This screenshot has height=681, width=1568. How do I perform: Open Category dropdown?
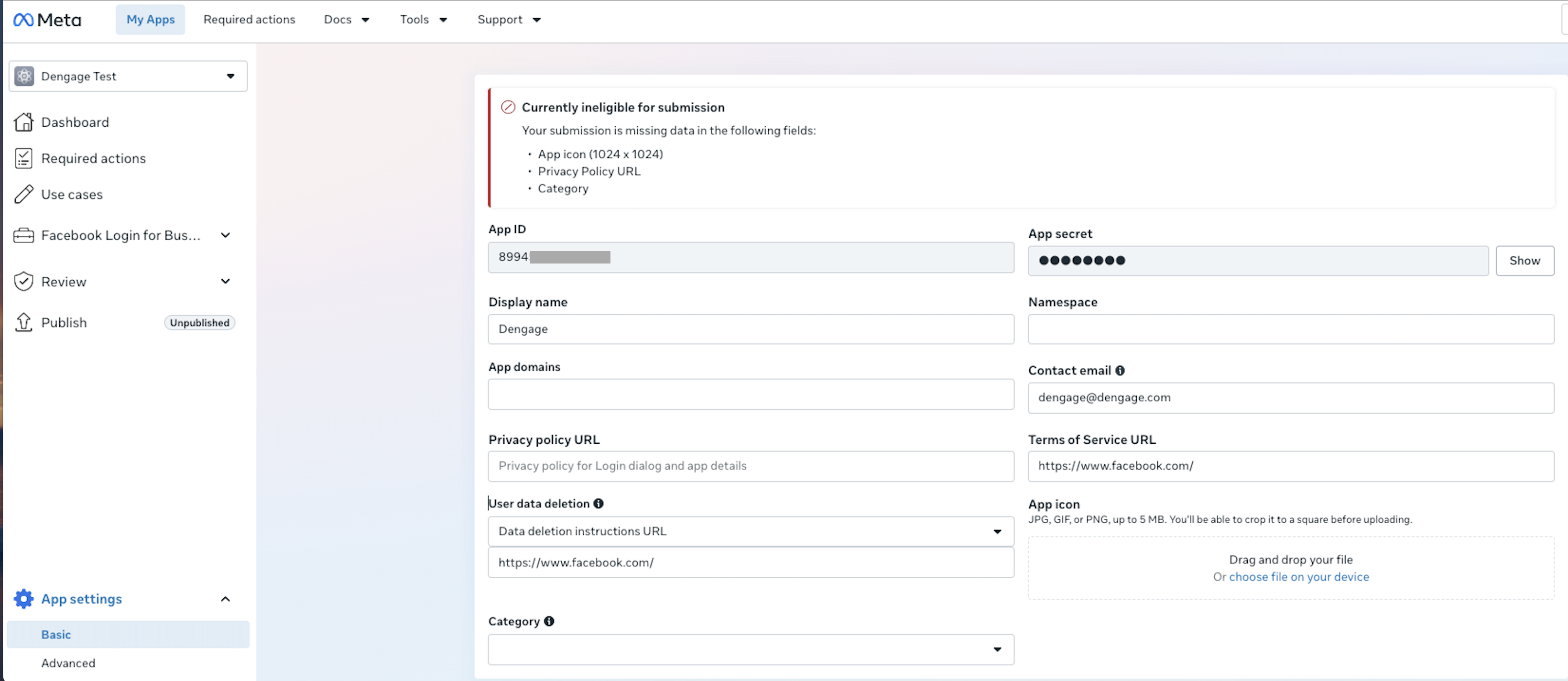pyautogui.click(x=751, y=649)
